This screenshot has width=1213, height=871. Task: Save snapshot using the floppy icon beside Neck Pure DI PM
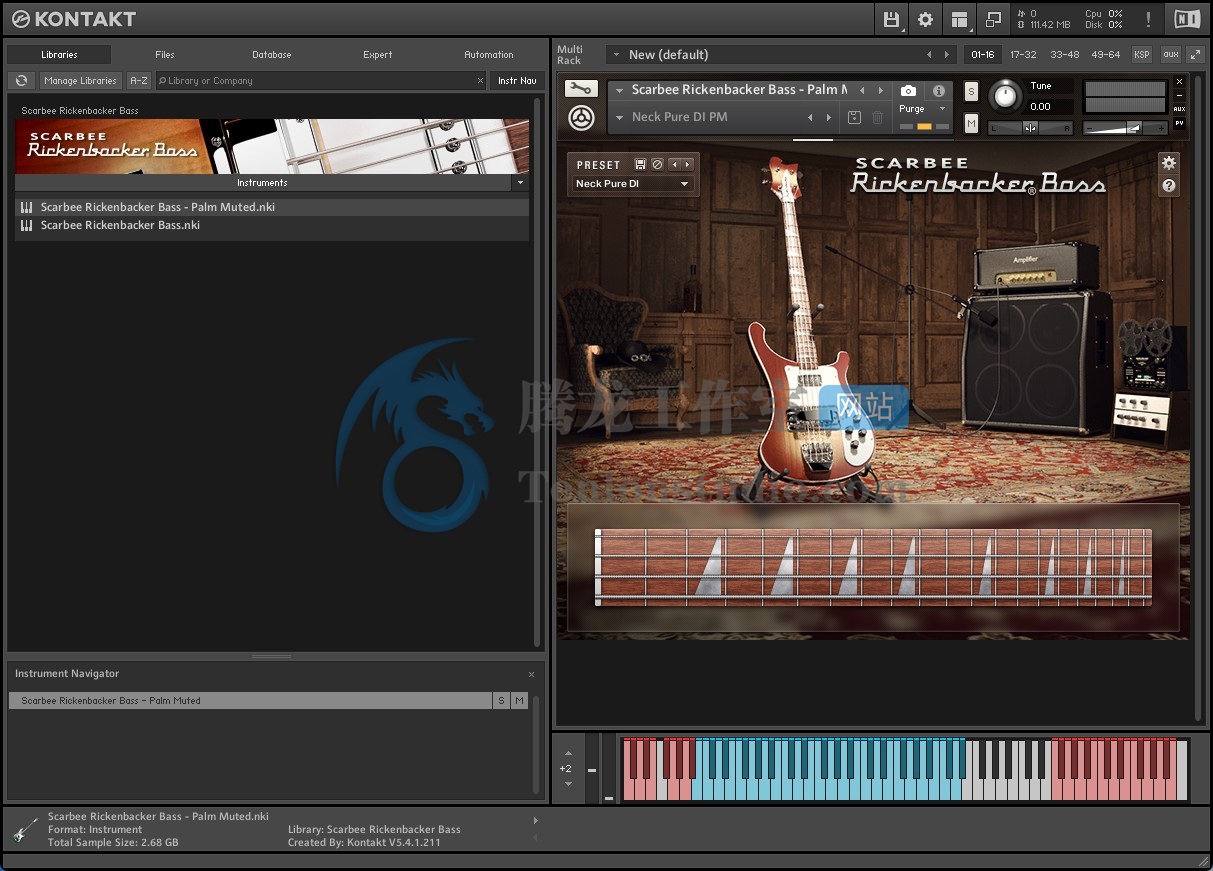[x=854, y=117]
